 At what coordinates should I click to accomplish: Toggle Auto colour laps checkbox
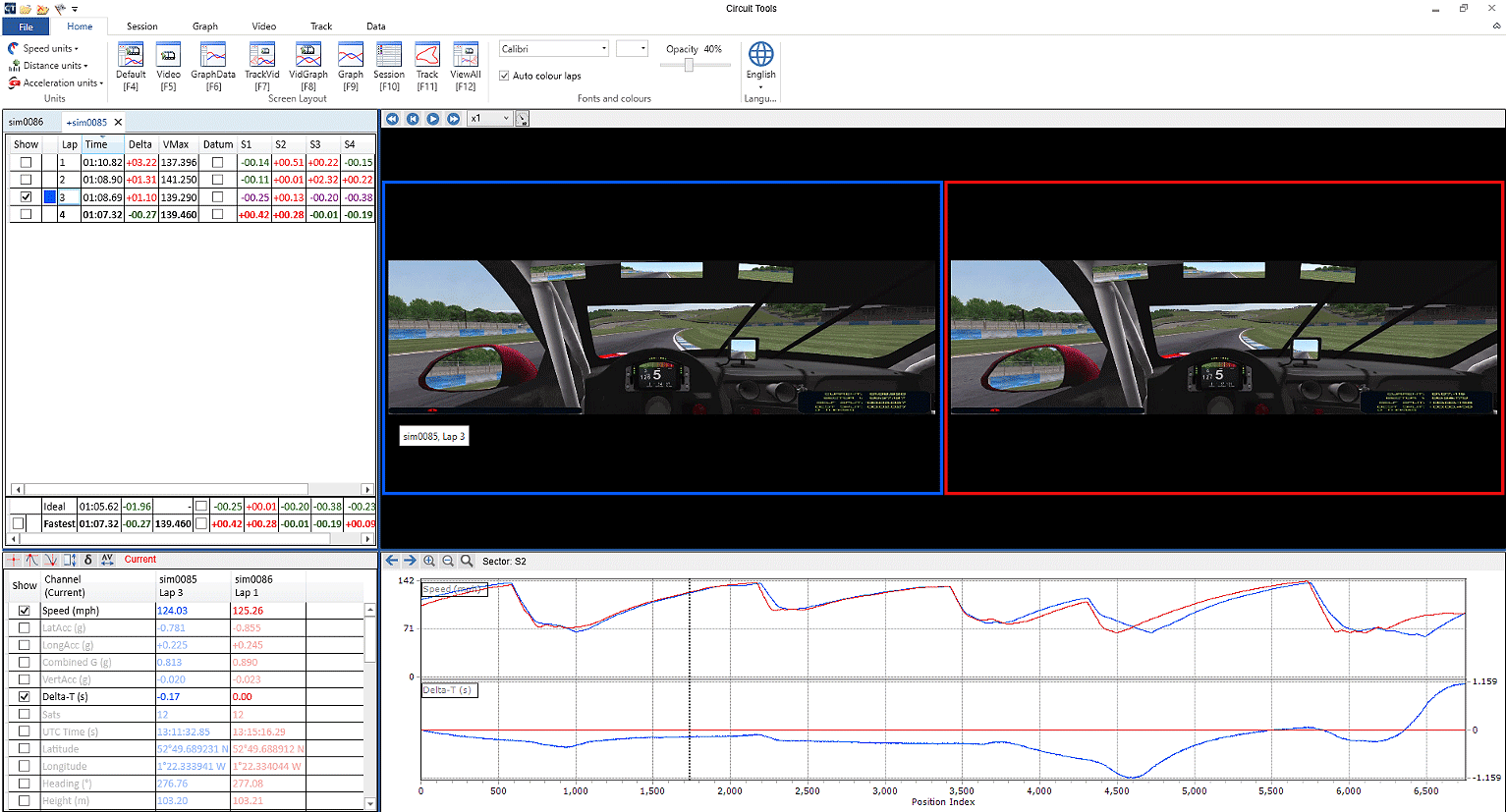pos(504,76)
